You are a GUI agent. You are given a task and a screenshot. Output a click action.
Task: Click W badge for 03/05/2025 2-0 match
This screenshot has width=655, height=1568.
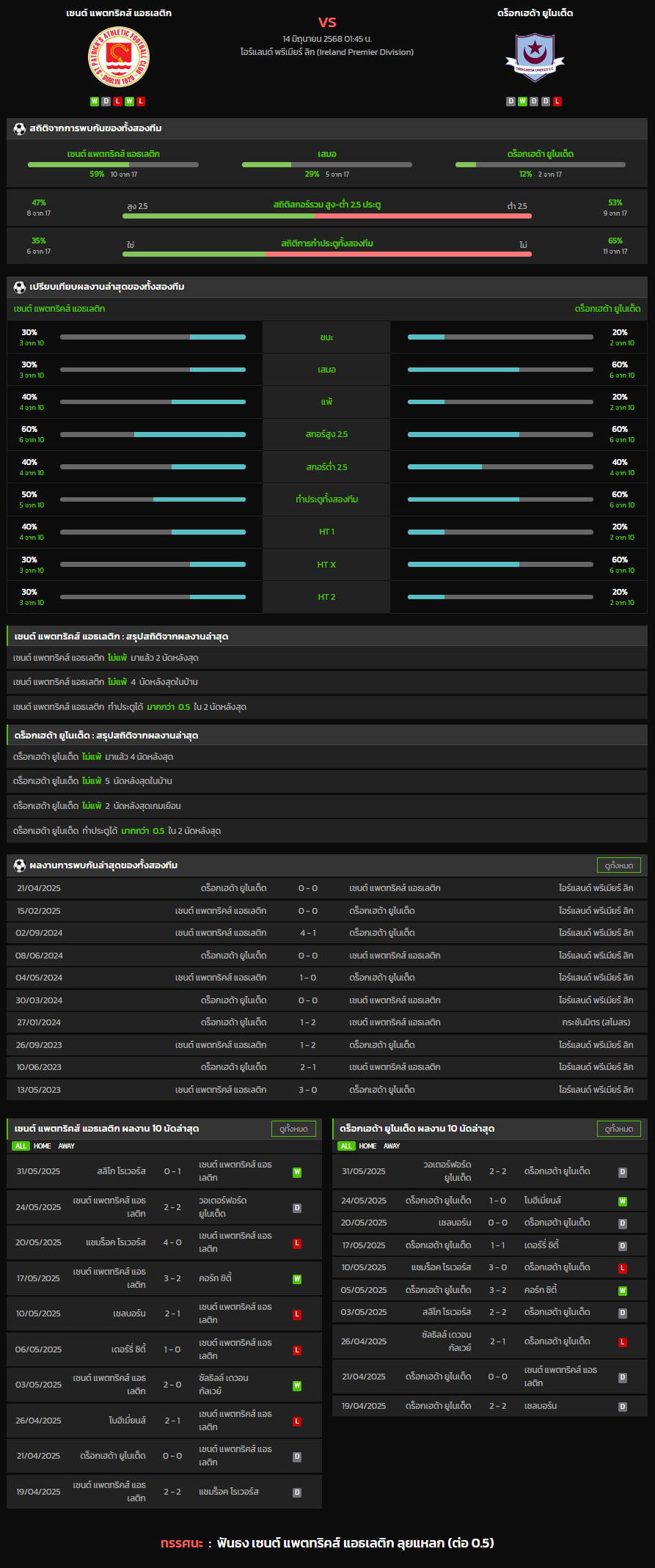(x=297, y=1385)
